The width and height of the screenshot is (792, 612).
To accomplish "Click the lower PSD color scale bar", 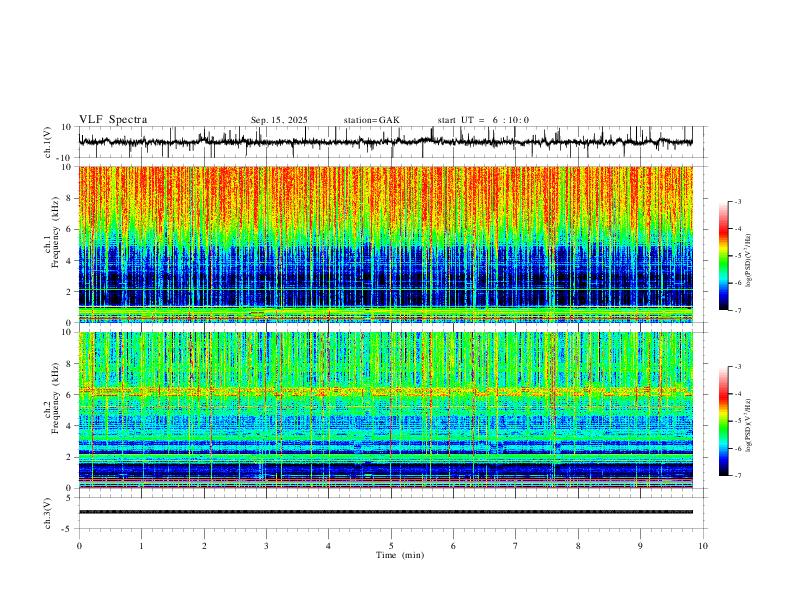I will pos(724,421).
